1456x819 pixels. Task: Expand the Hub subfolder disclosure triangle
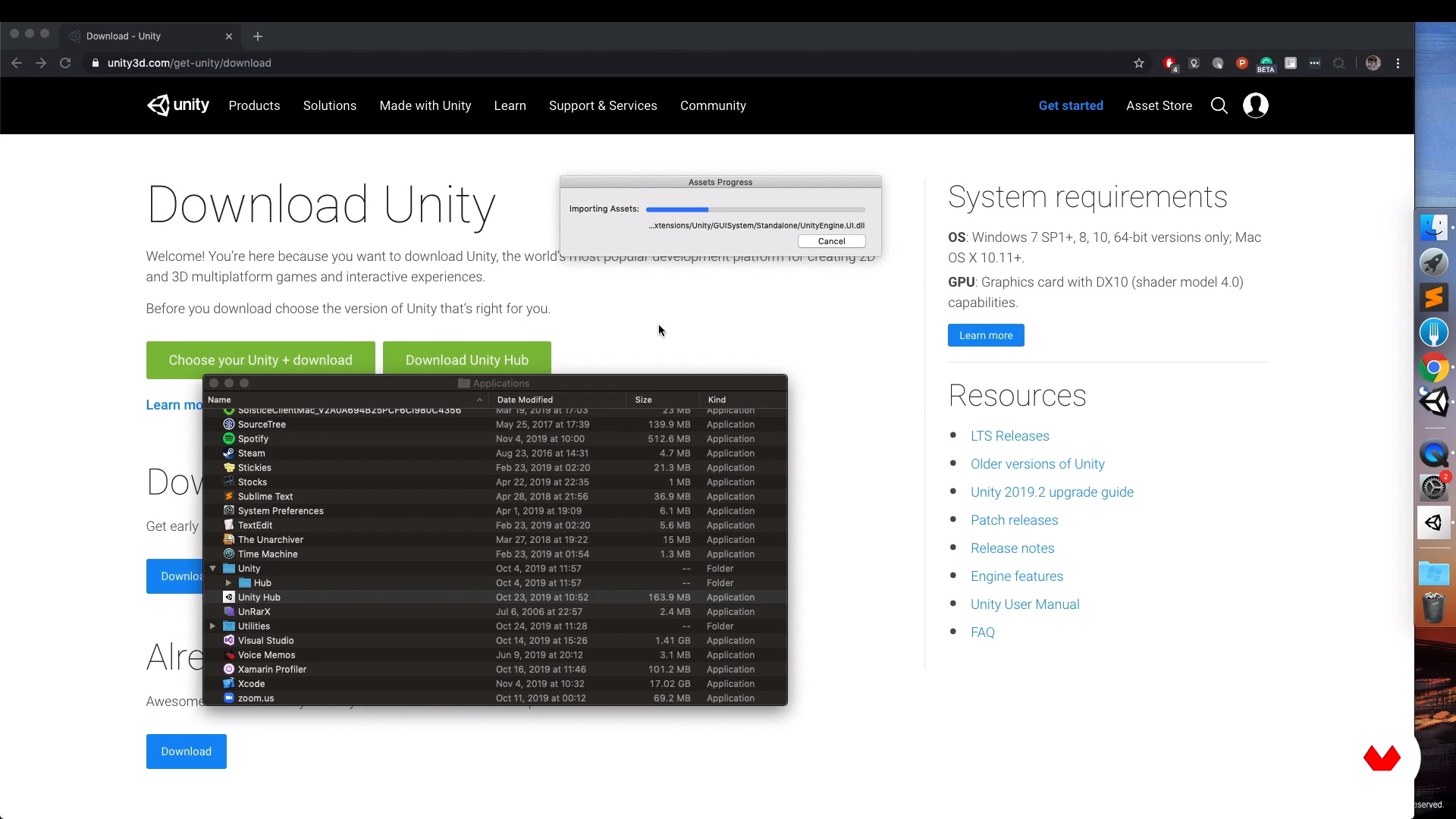228,583
